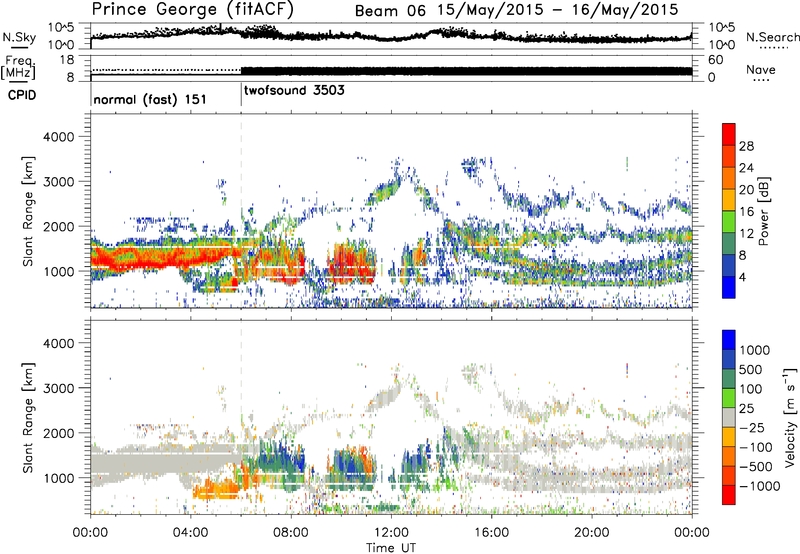Pick the red bottom segment of Velocity colorbar
Viewport: 800px width, 554px height.
click(729, 495)
